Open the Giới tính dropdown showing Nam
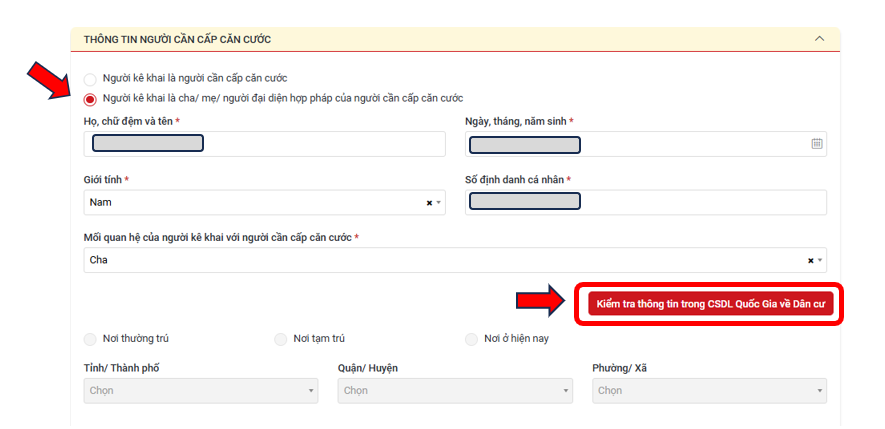Viewport: 885px width, 429px height. [x=264, y=203]
